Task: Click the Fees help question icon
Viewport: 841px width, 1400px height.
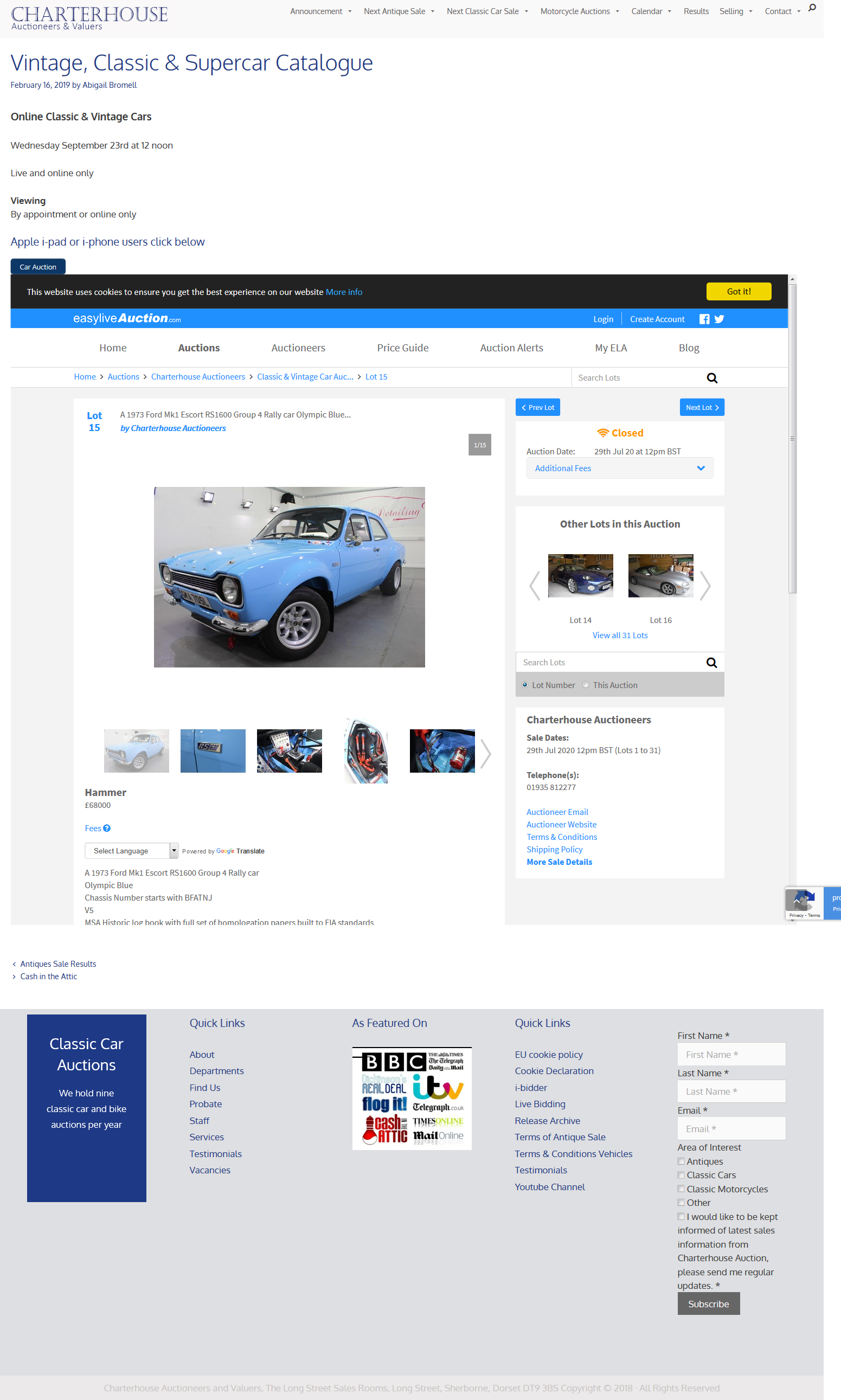Action: (x=106, y=829)
